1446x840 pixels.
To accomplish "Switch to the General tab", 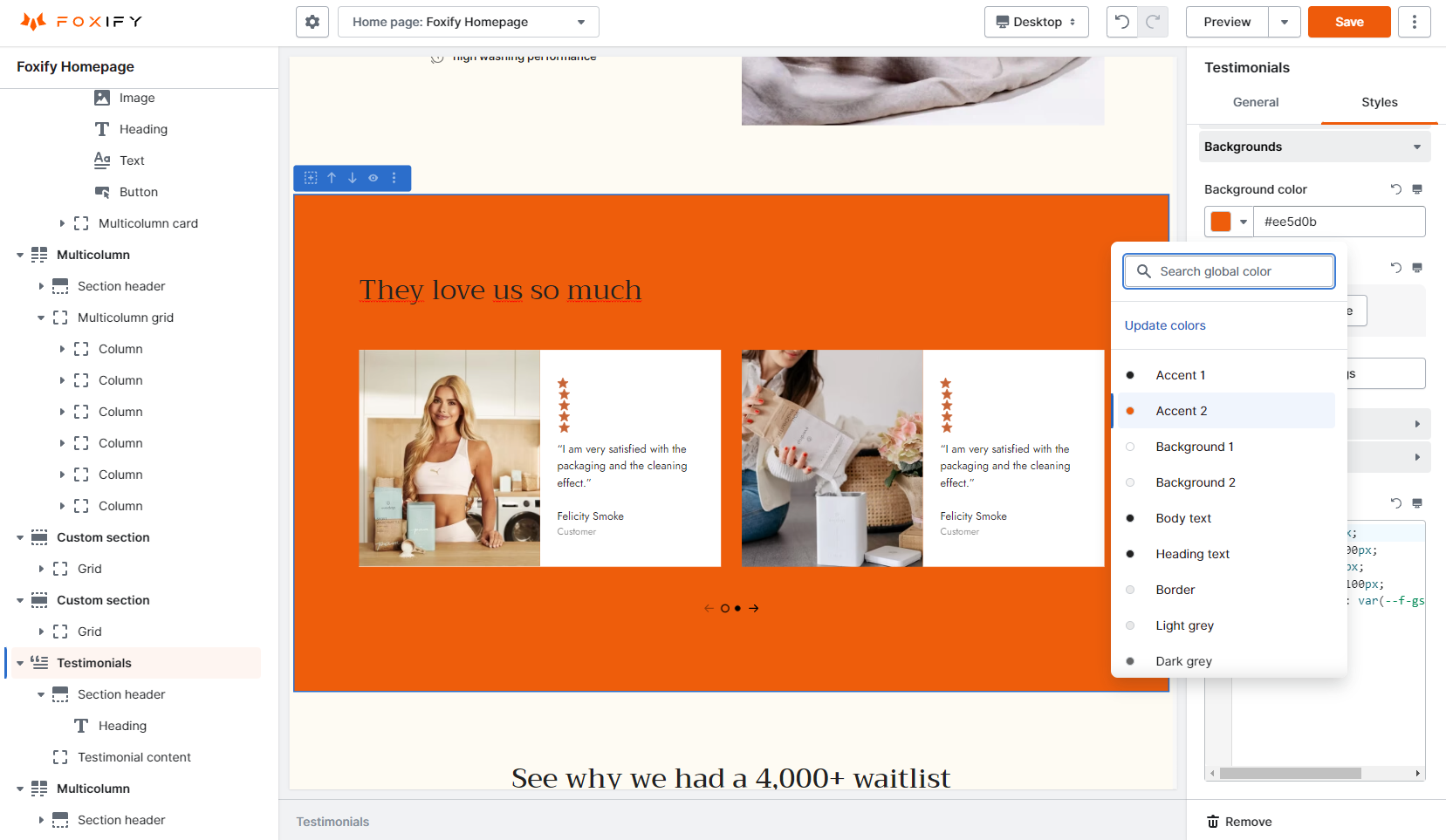I will point(1256,102).
